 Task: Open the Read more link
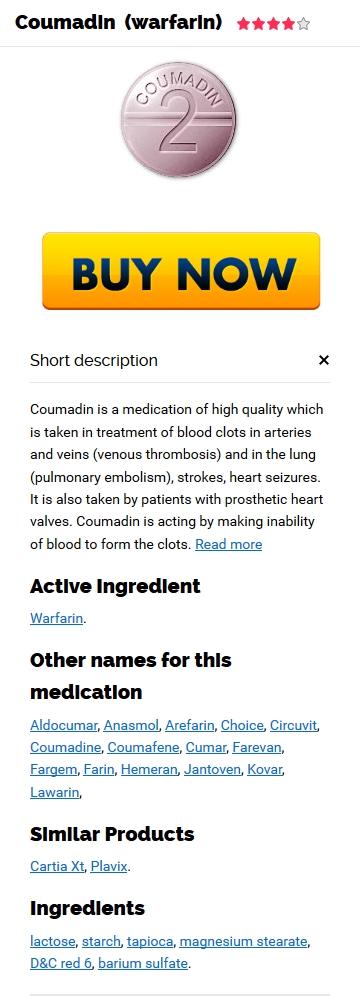(229, 544)
